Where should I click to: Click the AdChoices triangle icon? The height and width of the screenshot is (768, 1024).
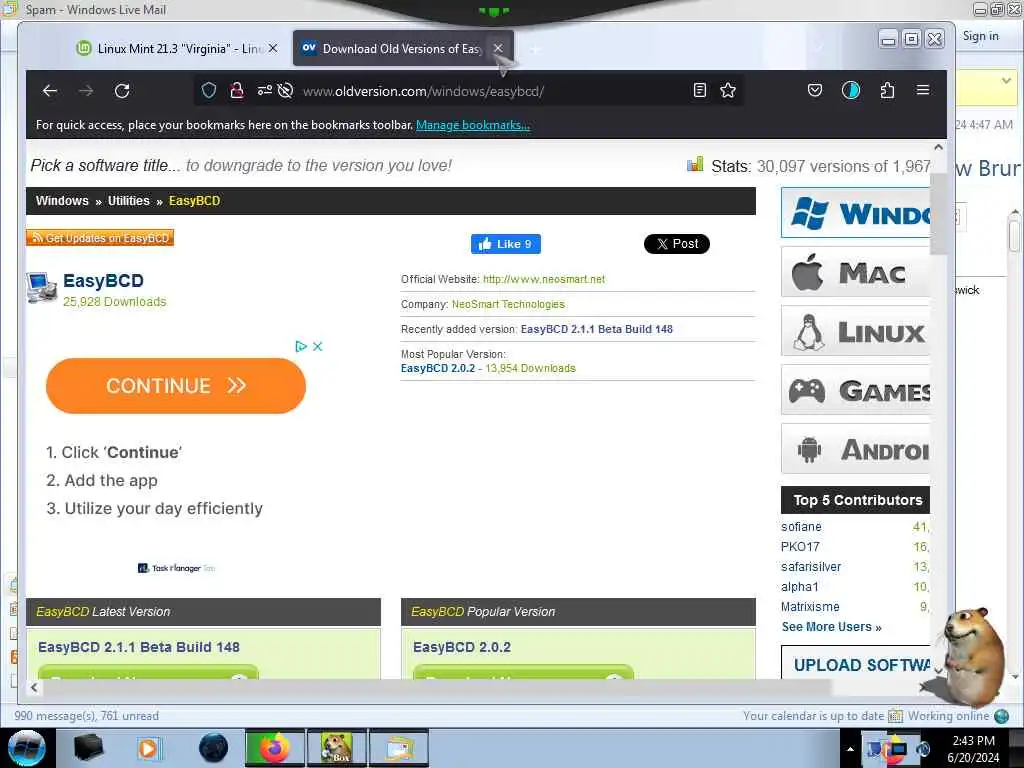point(300,346)
